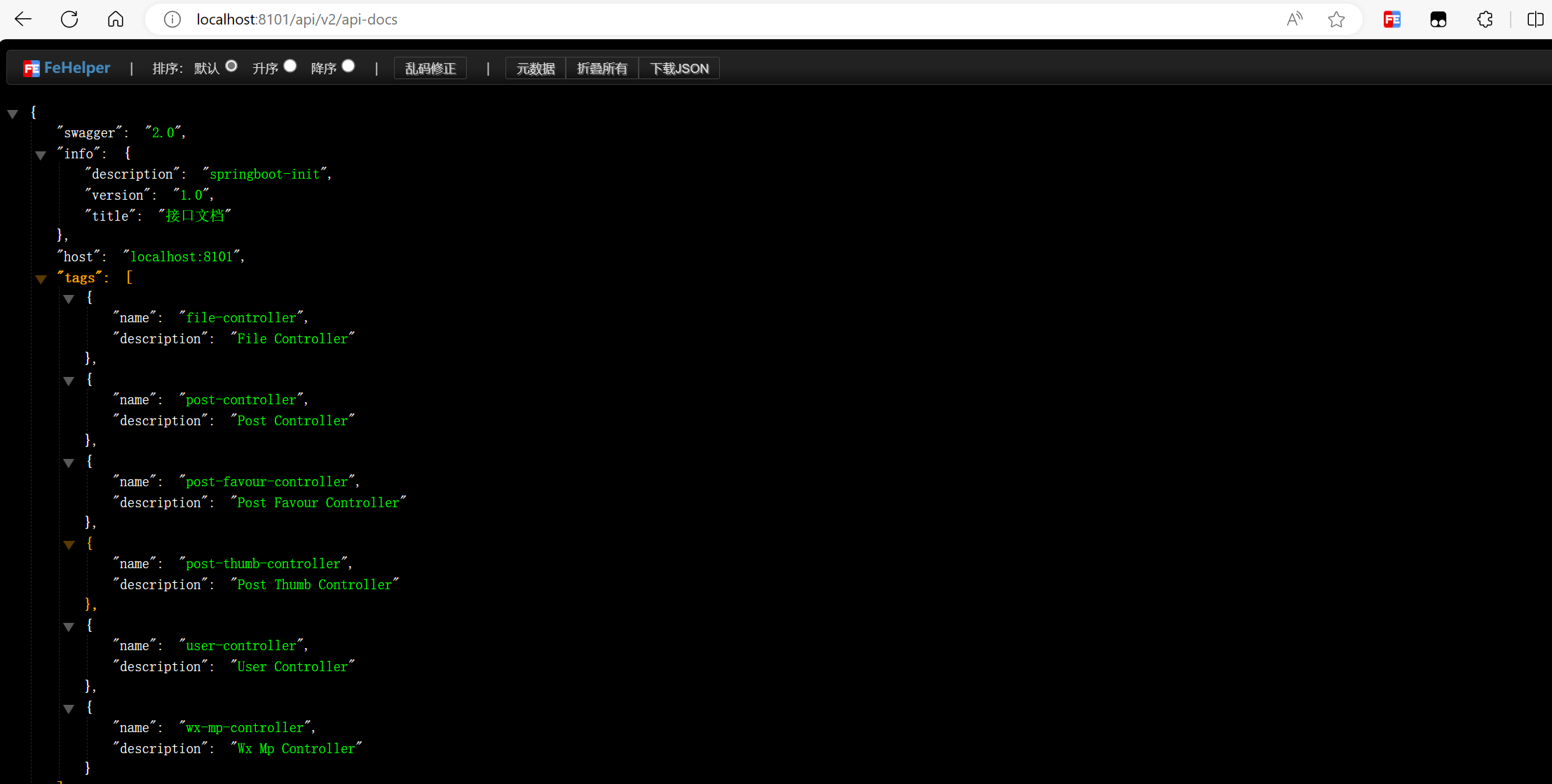Click the browser back arrow

point(23,19)
